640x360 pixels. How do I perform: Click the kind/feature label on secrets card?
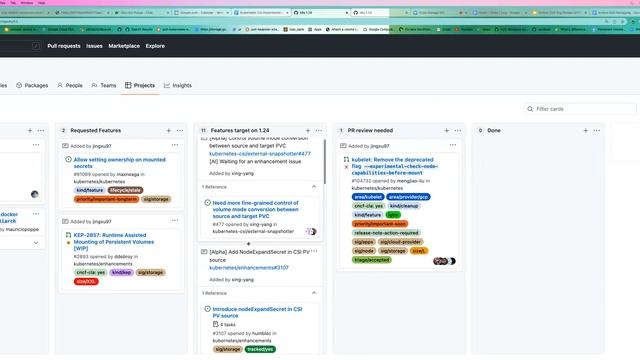click(90, 190)
